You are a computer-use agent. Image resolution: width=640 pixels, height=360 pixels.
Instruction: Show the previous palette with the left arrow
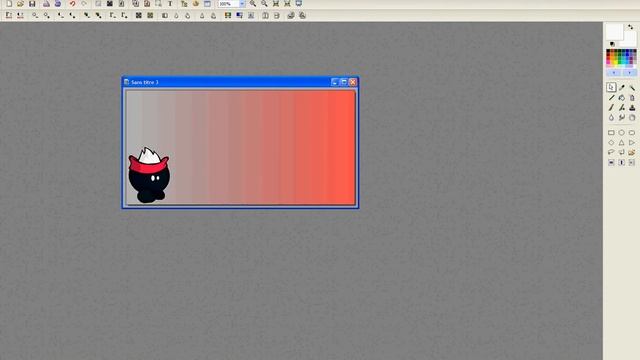tap(613, 73)
